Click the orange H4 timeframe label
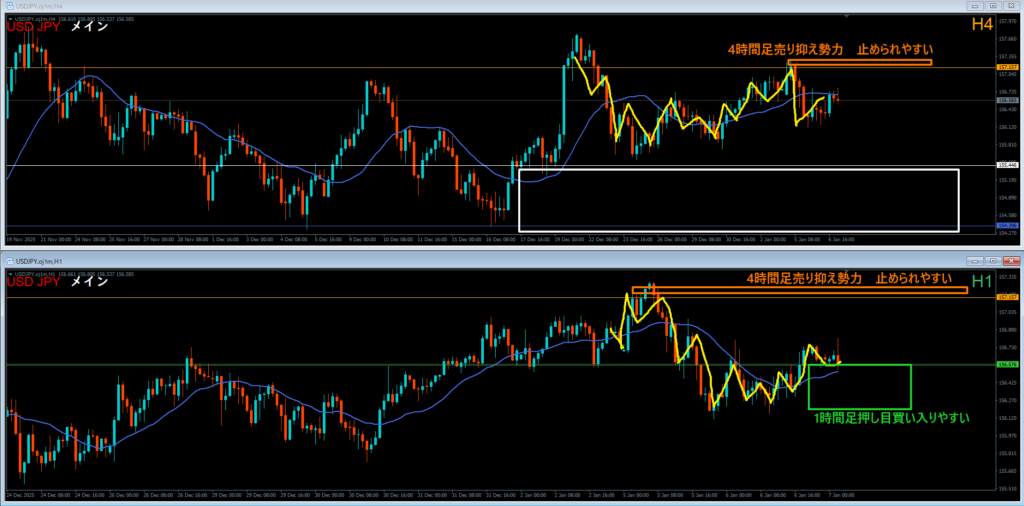 pos(982,25)
